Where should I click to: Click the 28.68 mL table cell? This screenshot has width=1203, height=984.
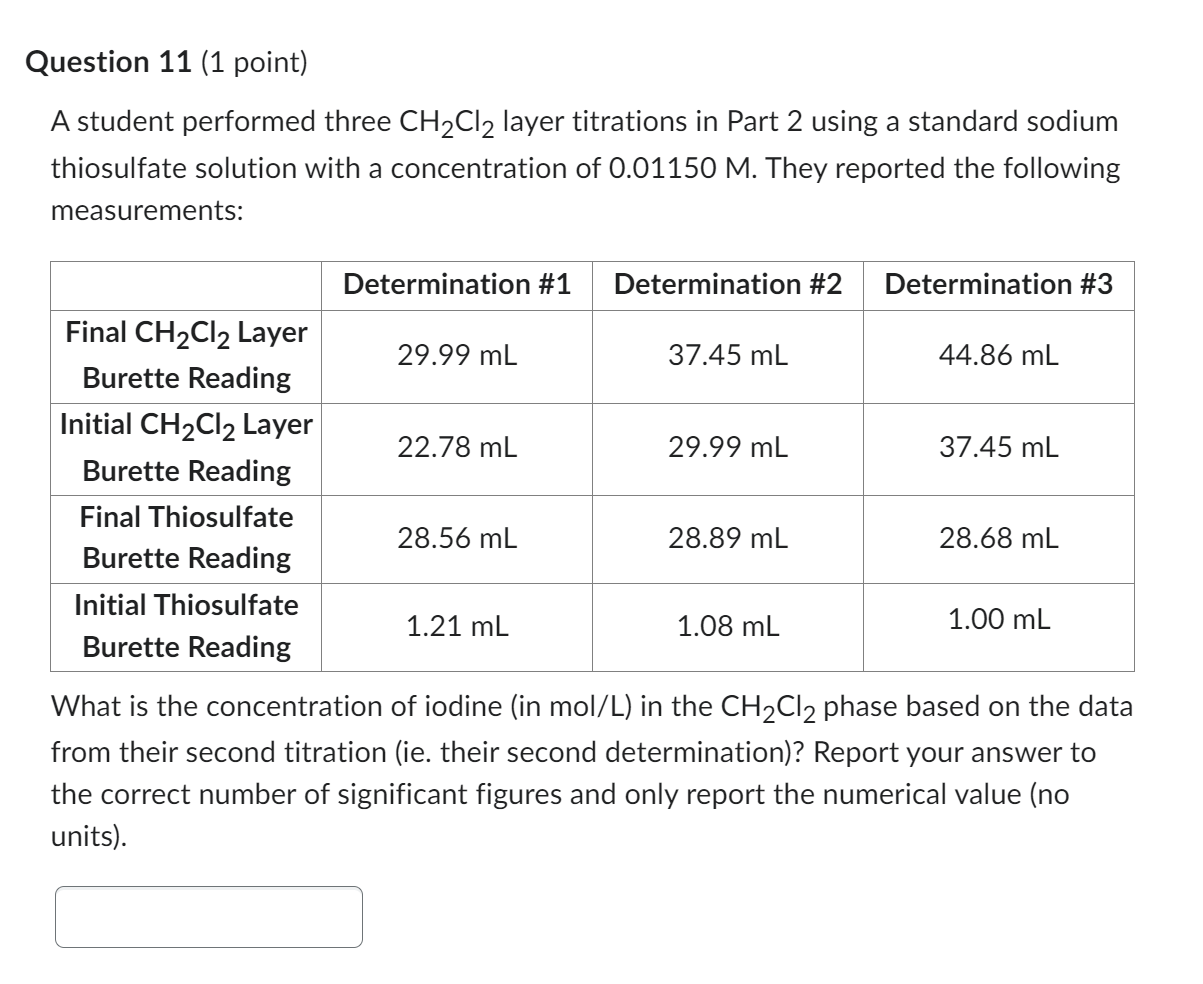coord(999,538)
